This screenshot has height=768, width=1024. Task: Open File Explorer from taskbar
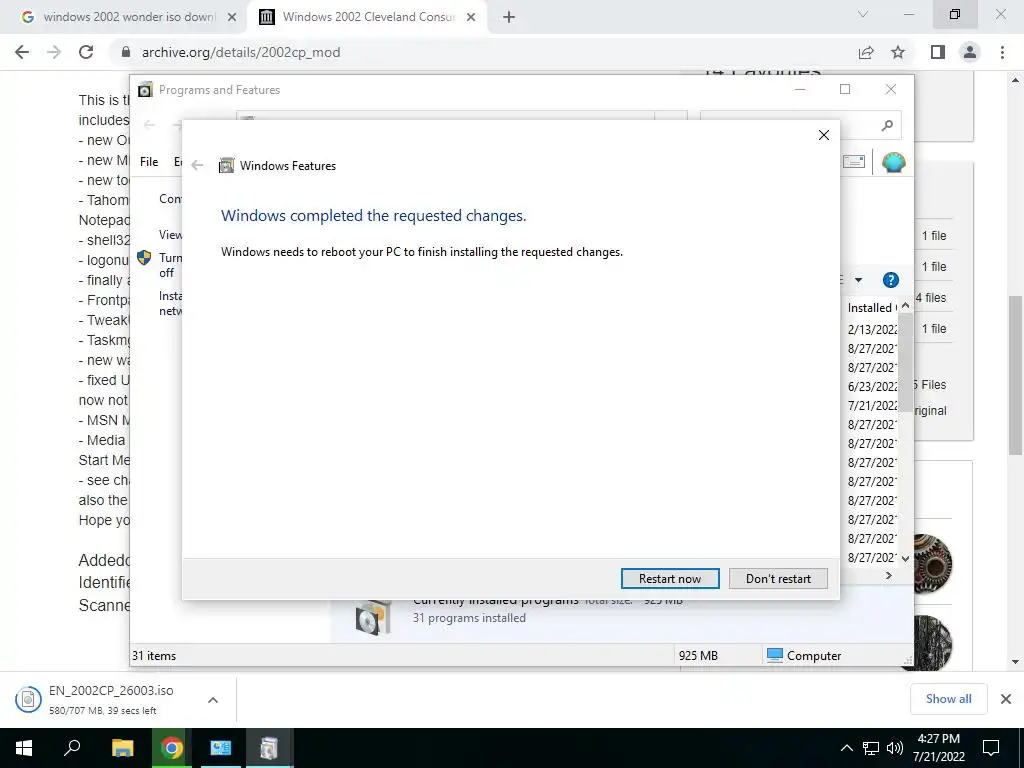click(122, 748)
